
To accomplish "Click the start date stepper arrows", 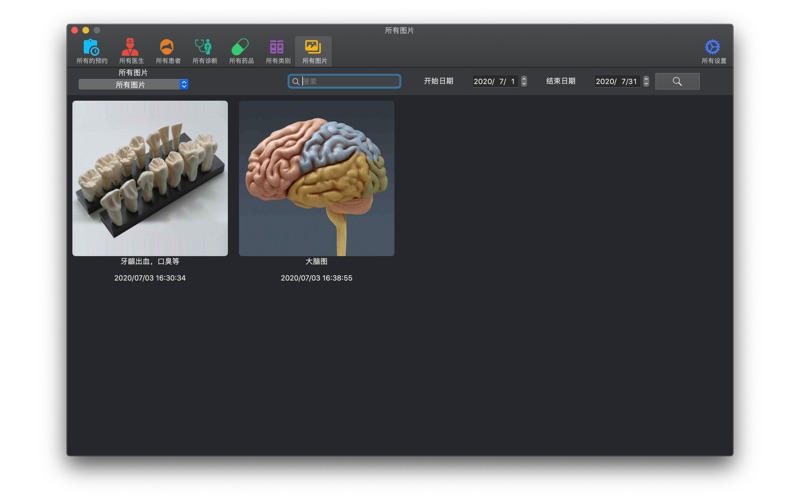I will [523, 81].
